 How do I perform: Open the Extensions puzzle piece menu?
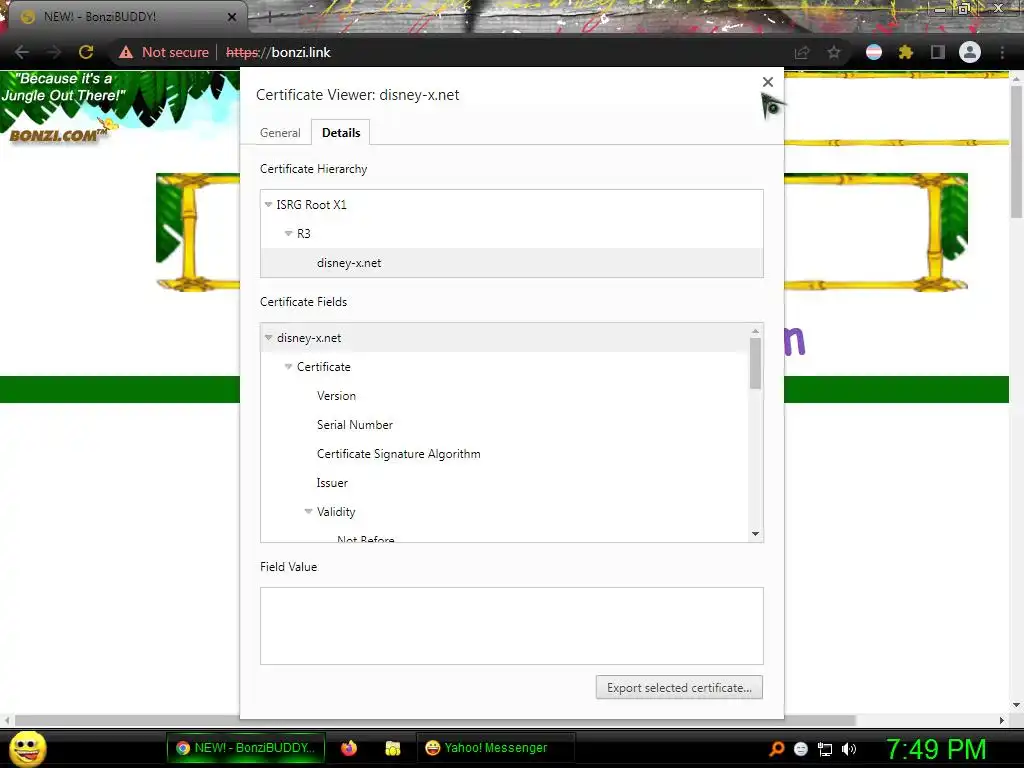click(x=905, y=52)
